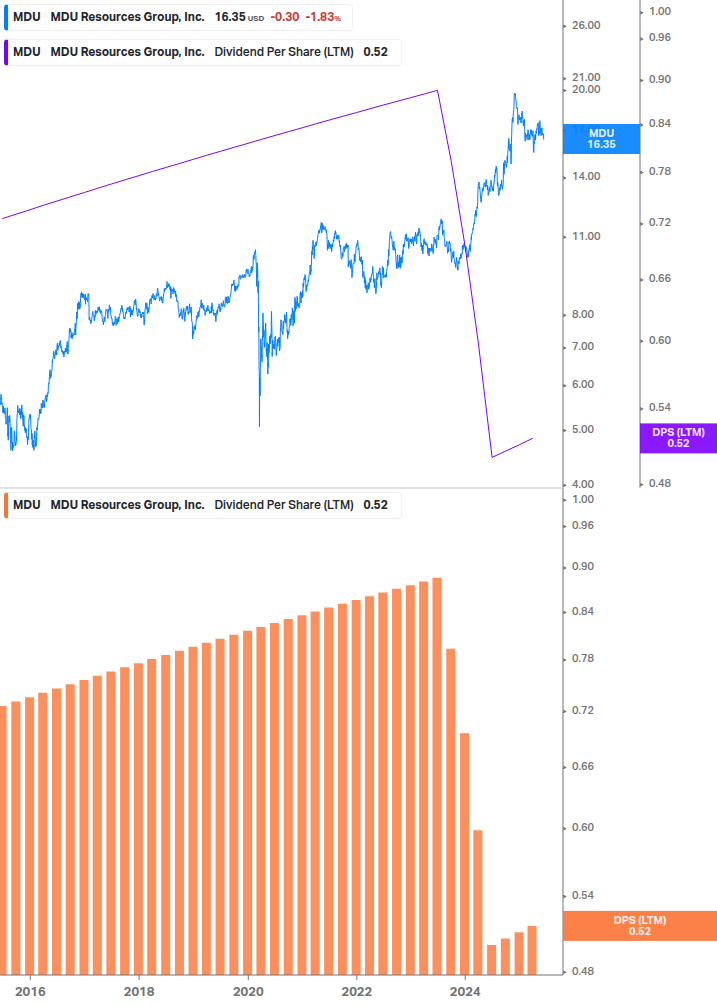
Task: Click the orange Dividend Per Share legend color marker
Action: pos(6,505)
